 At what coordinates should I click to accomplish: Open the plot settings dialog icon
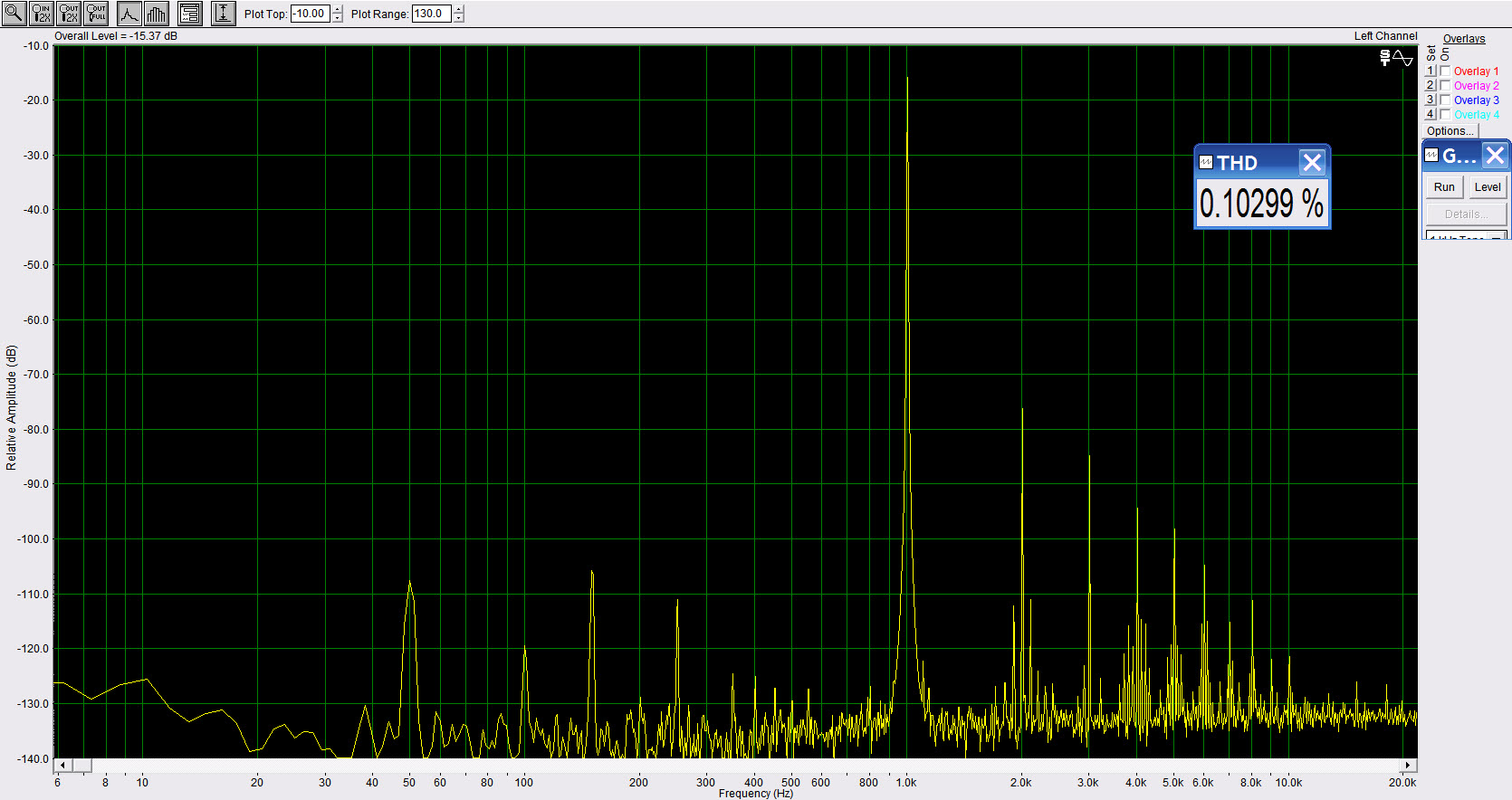(190, 14)
